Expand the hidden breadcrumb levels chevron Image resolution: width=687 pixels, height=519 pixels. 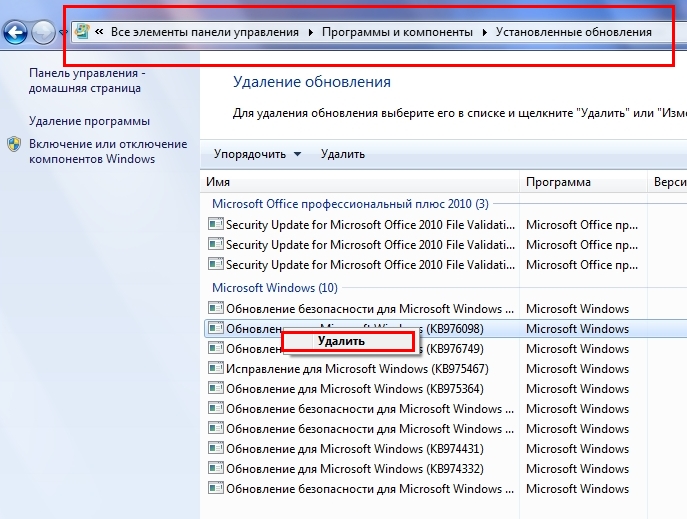[x=99, y=32]
